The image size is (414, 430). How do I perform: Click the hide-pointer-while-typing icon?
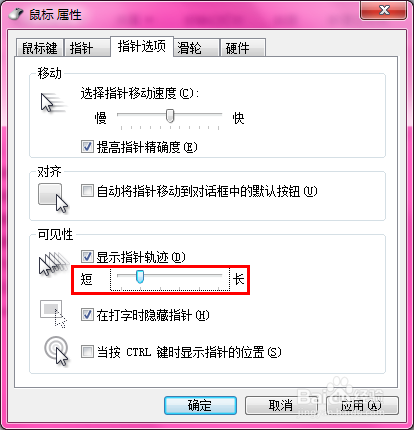point(53,313)
